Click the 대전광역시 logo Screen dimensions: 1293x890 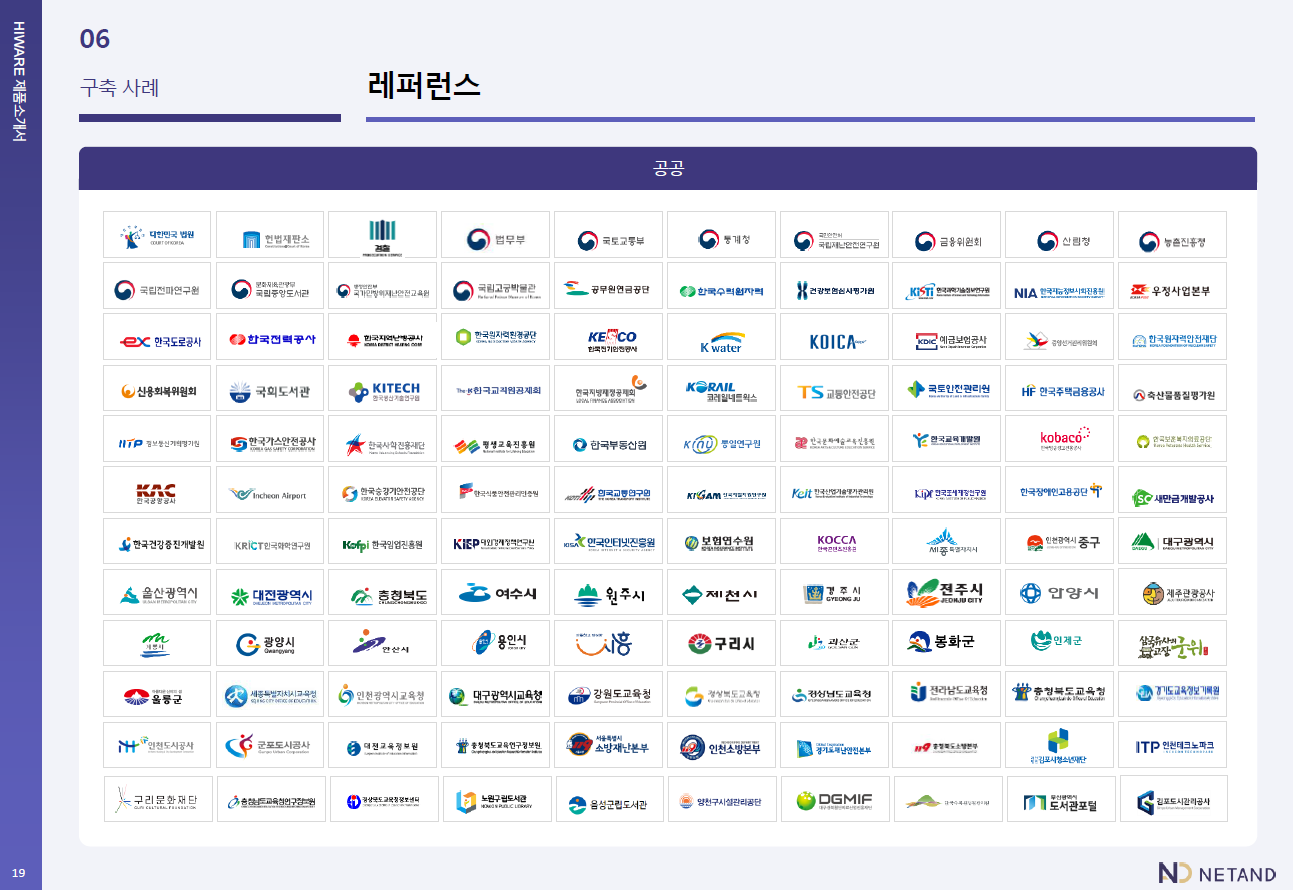[x=270, y=593]
